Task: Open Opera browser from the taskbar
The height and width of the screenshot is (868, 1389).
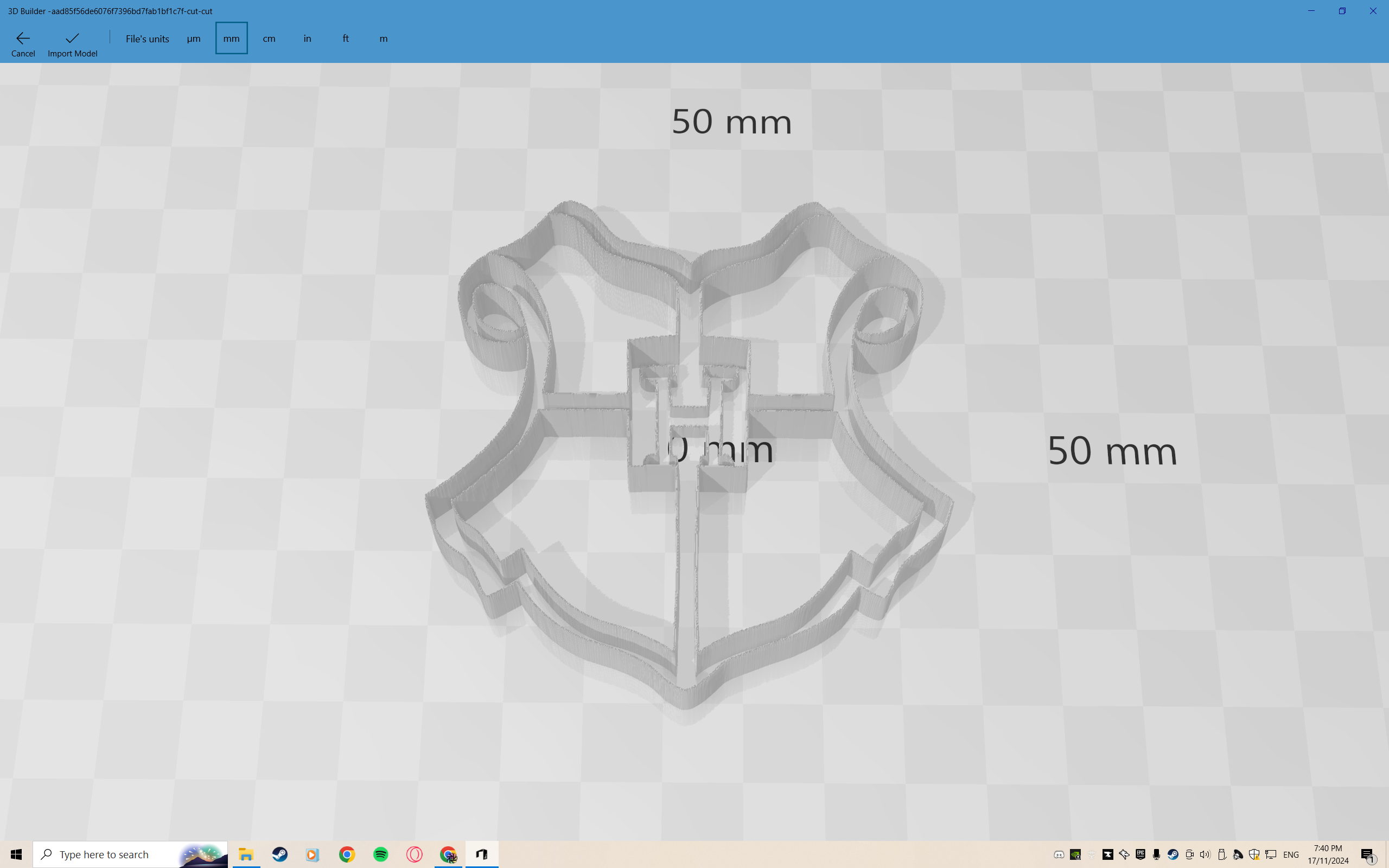Action: point(415,855)
